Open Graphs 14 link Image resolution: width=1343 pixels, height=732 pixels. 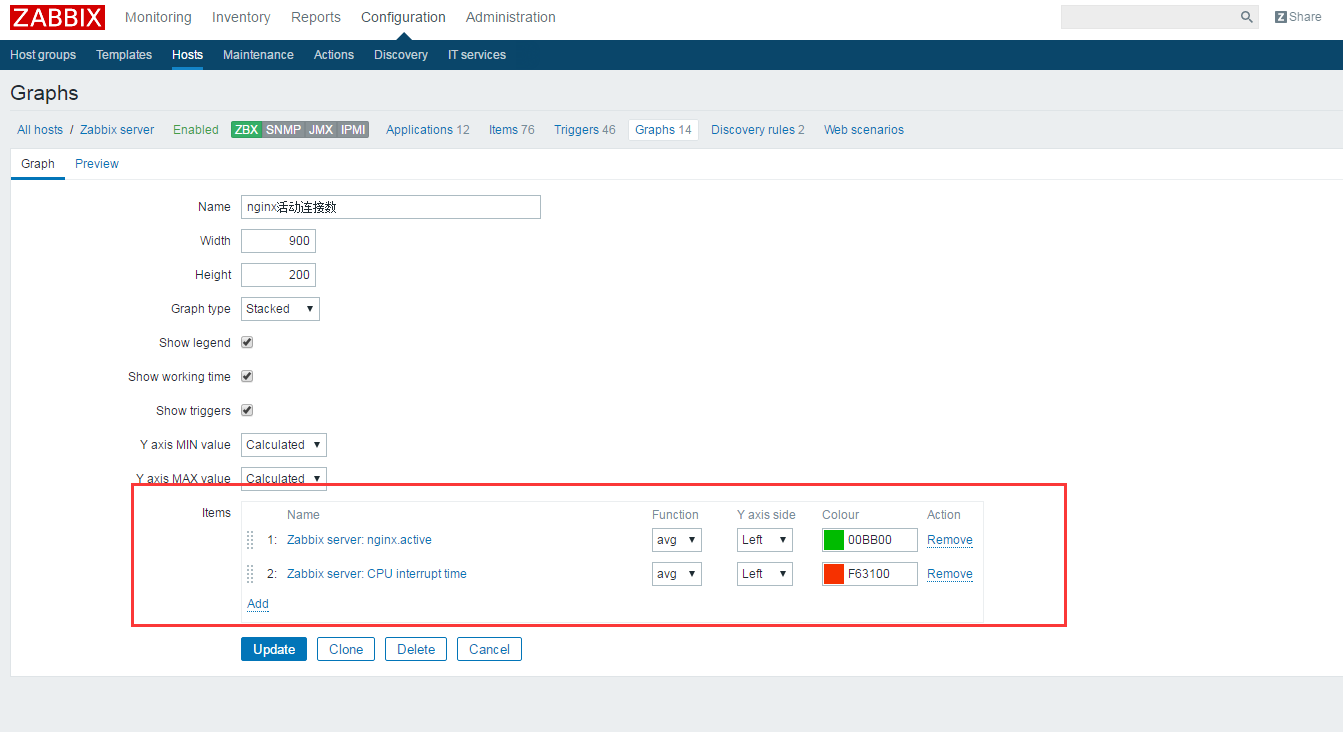click(x=663, y=130)
